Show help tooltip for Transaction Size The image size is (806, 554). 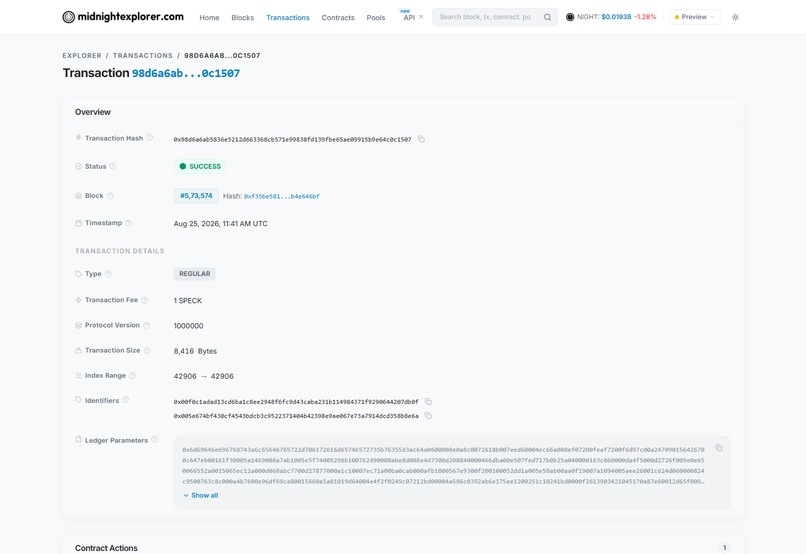[147, 350]
